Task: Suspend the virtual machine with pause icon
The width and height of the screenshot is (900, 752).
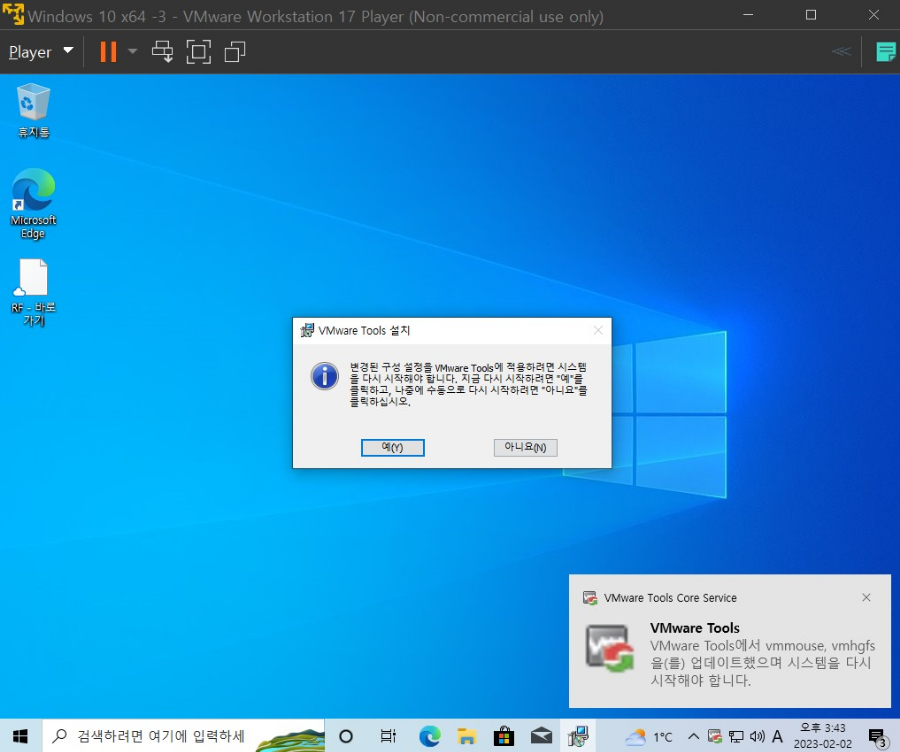Action: tap(108, 52)
